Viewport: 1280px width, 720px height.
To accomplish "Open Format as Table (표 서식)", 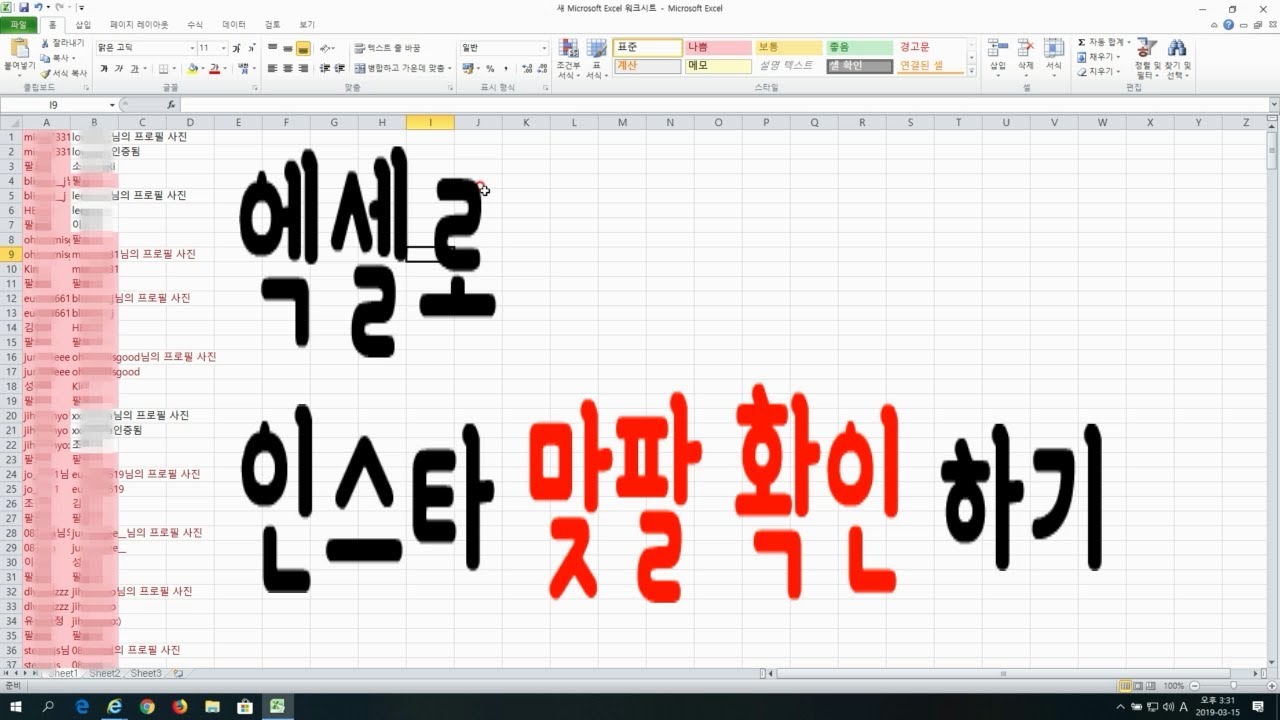I will point(596,59).
